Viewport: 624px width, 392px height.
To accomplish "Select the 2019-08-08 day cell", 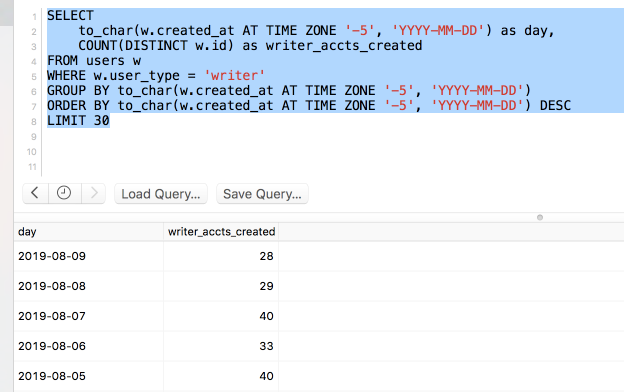I will click(x=89, y=286).
